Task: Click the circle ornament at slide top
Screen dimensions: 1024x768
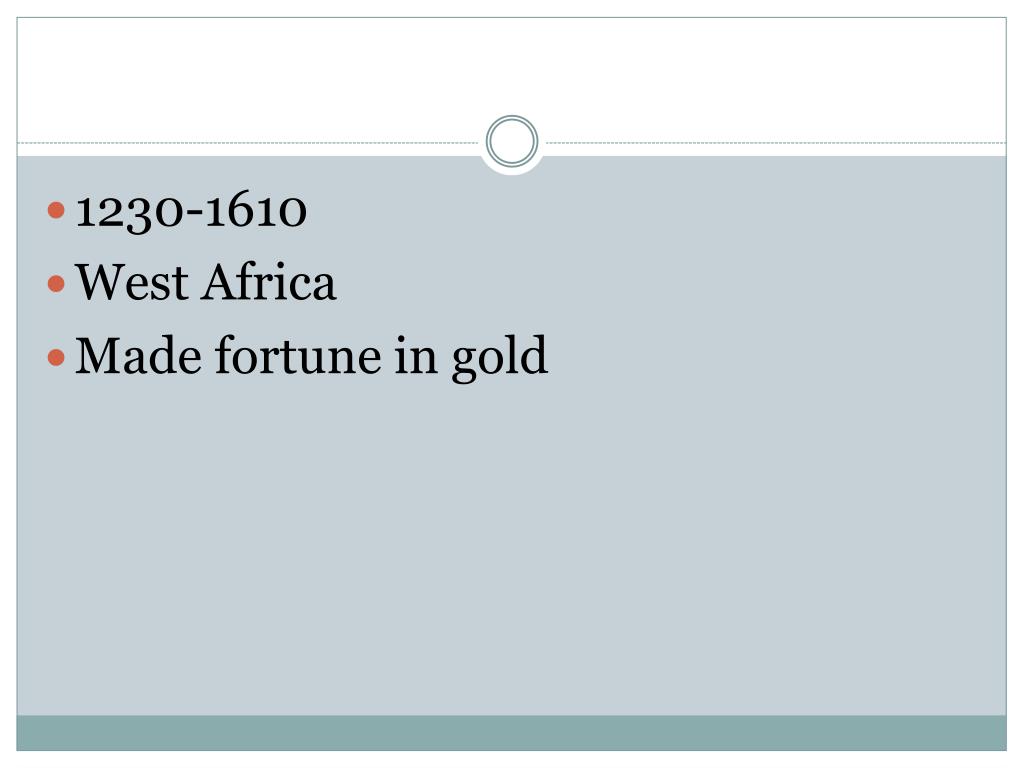Action: point(512,141)
